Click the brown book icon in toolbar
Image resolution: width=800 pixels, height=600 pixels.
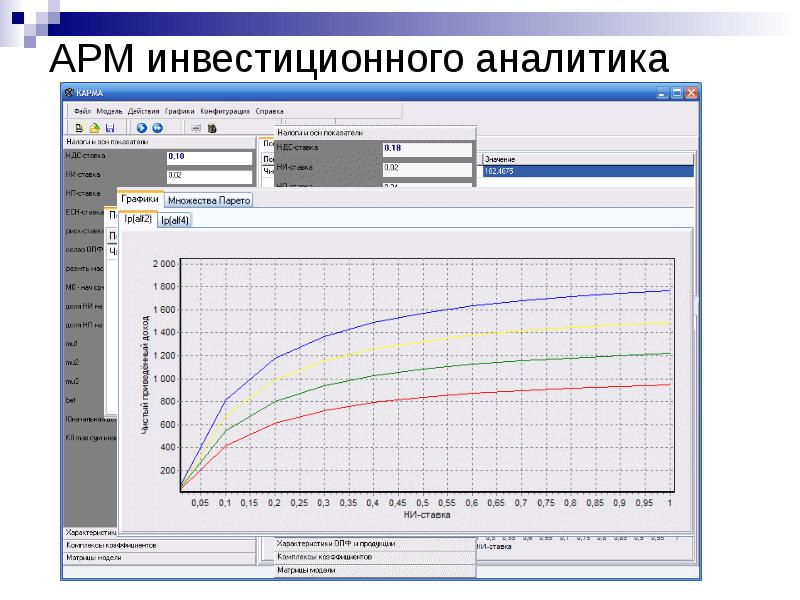[x=212, y=128]
